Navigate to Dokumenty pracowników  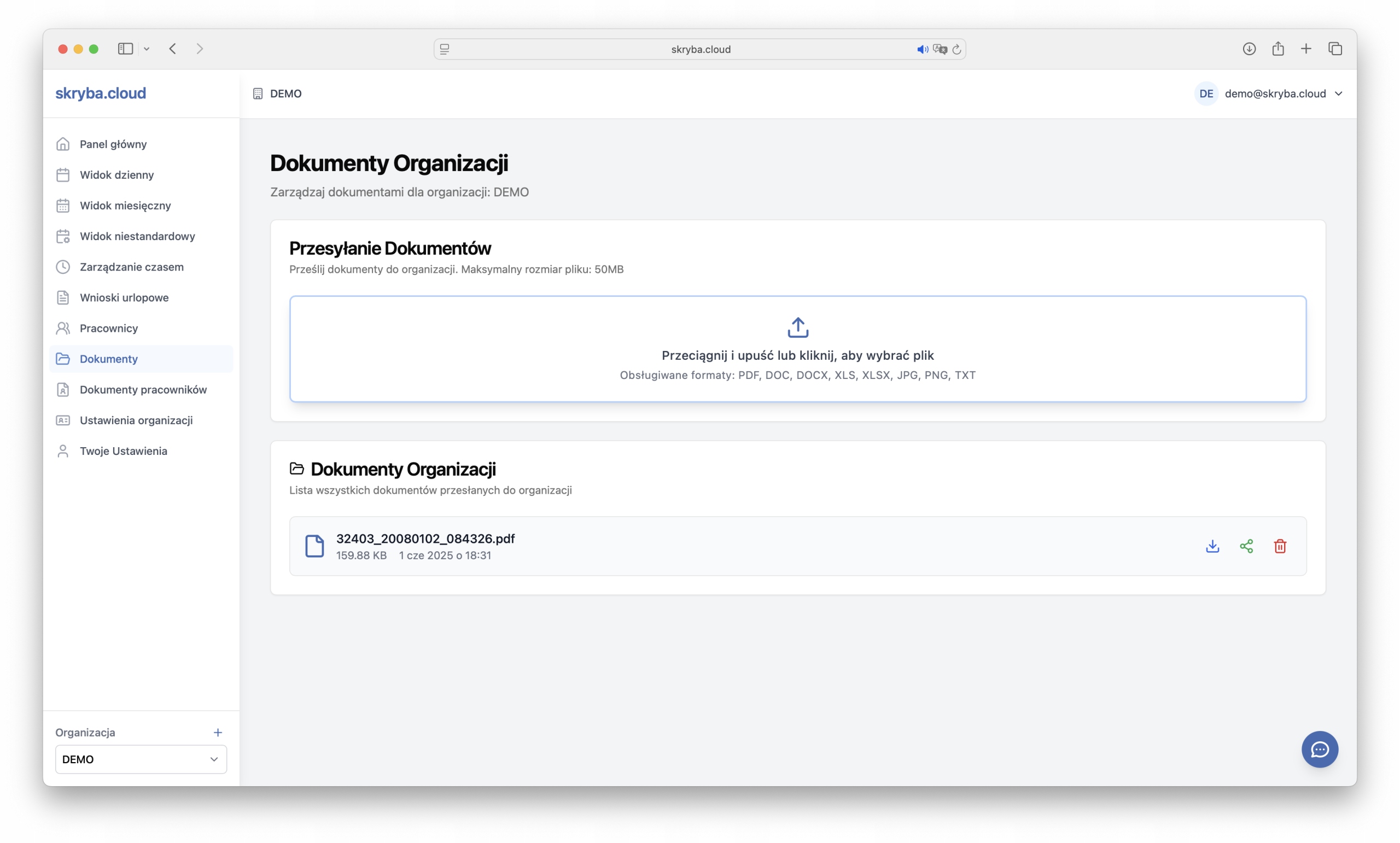(x=143, y=390)
